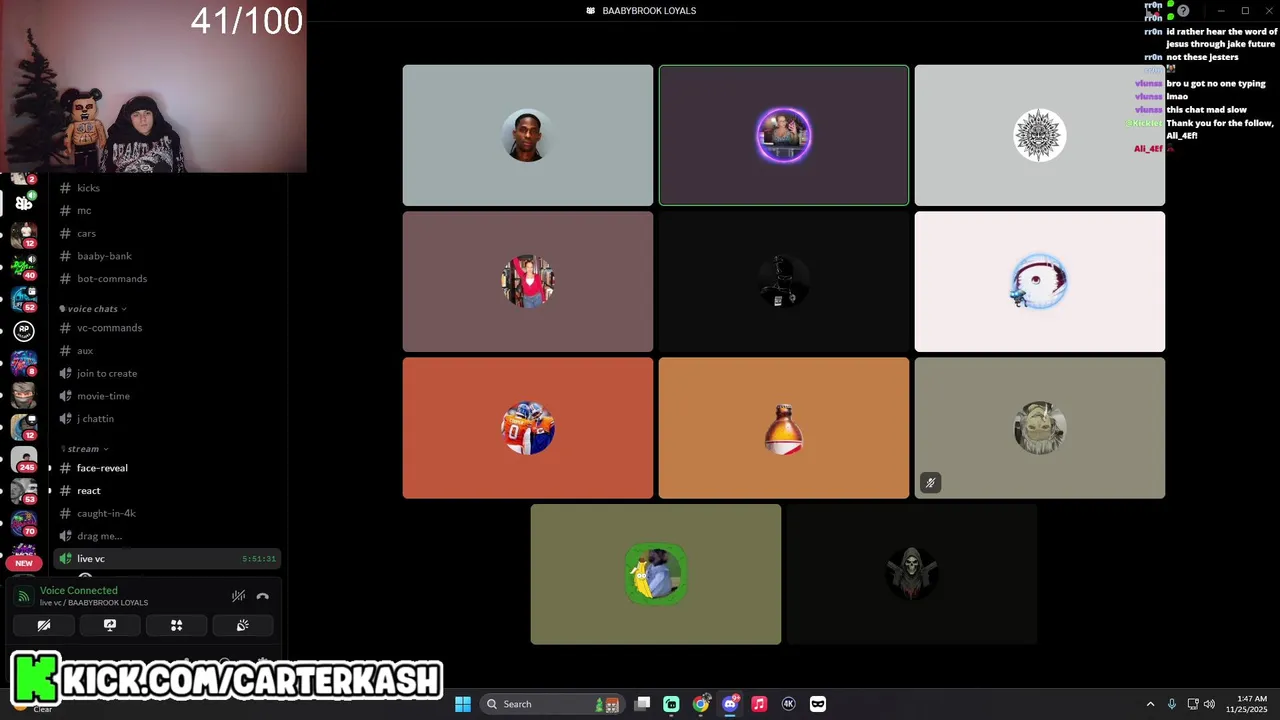Open Google Chrome from the taskbar
This screenshot has height=720, width=1280.
(x=701, y=704)
